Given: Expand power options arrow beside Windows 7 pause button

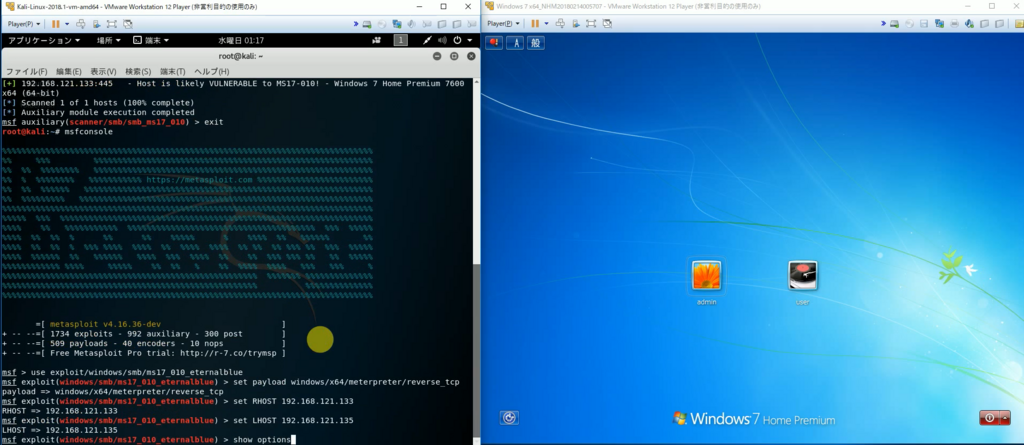Looking at the screenshot, I should [546, 24].
